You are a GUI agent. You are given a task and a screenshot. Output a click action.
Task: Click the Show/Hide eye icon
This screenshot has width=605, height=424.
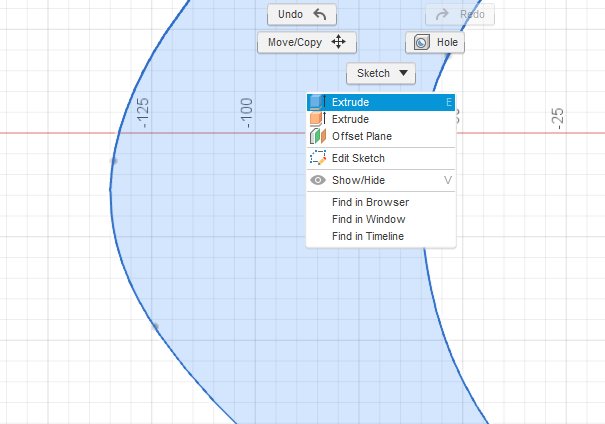[x=318, y=180]
